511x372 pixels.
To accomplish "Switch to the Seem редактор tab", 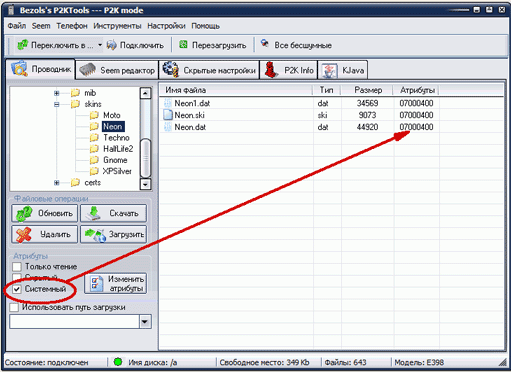I will [x=117, y=70].
